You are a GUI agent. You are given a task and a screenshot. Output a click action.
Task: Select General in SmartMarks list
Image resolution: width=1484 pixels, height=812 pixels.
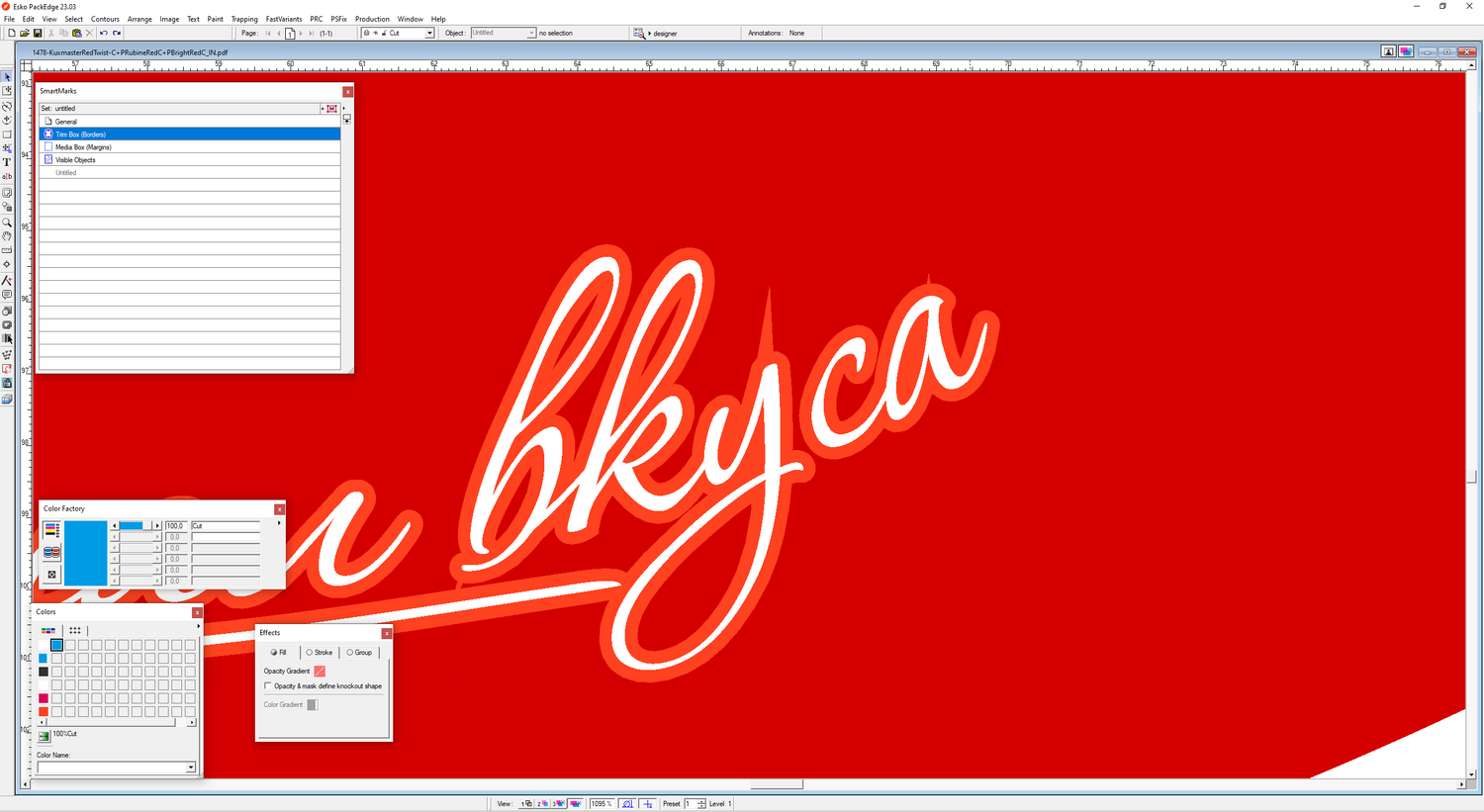pos(190,122)
